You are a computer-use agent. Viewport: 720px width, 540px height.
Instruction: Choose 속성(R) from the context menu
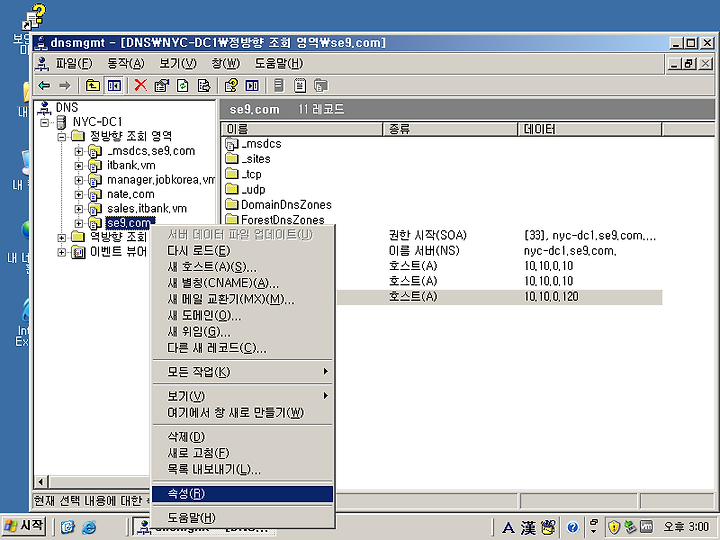[x=242, y=494]
